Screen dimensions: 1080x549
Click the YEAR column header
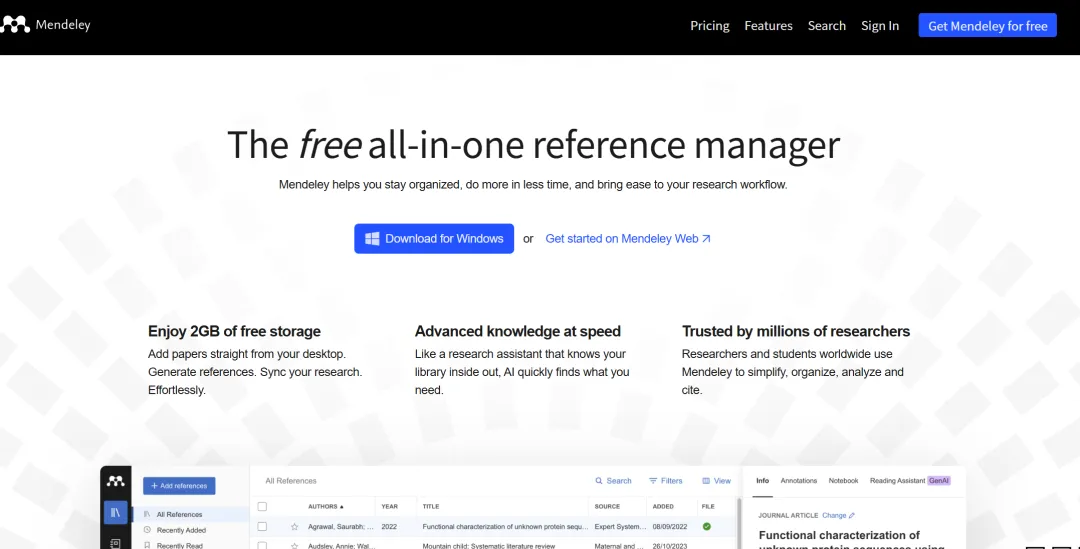click(389, 506)
